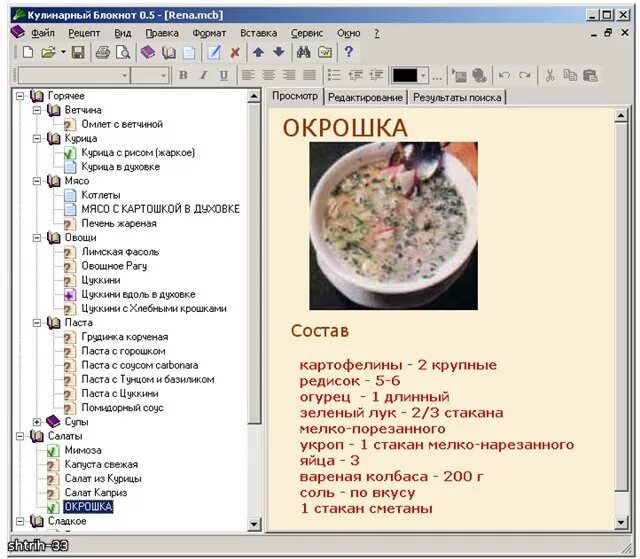Click the Print preview icon

122,52
